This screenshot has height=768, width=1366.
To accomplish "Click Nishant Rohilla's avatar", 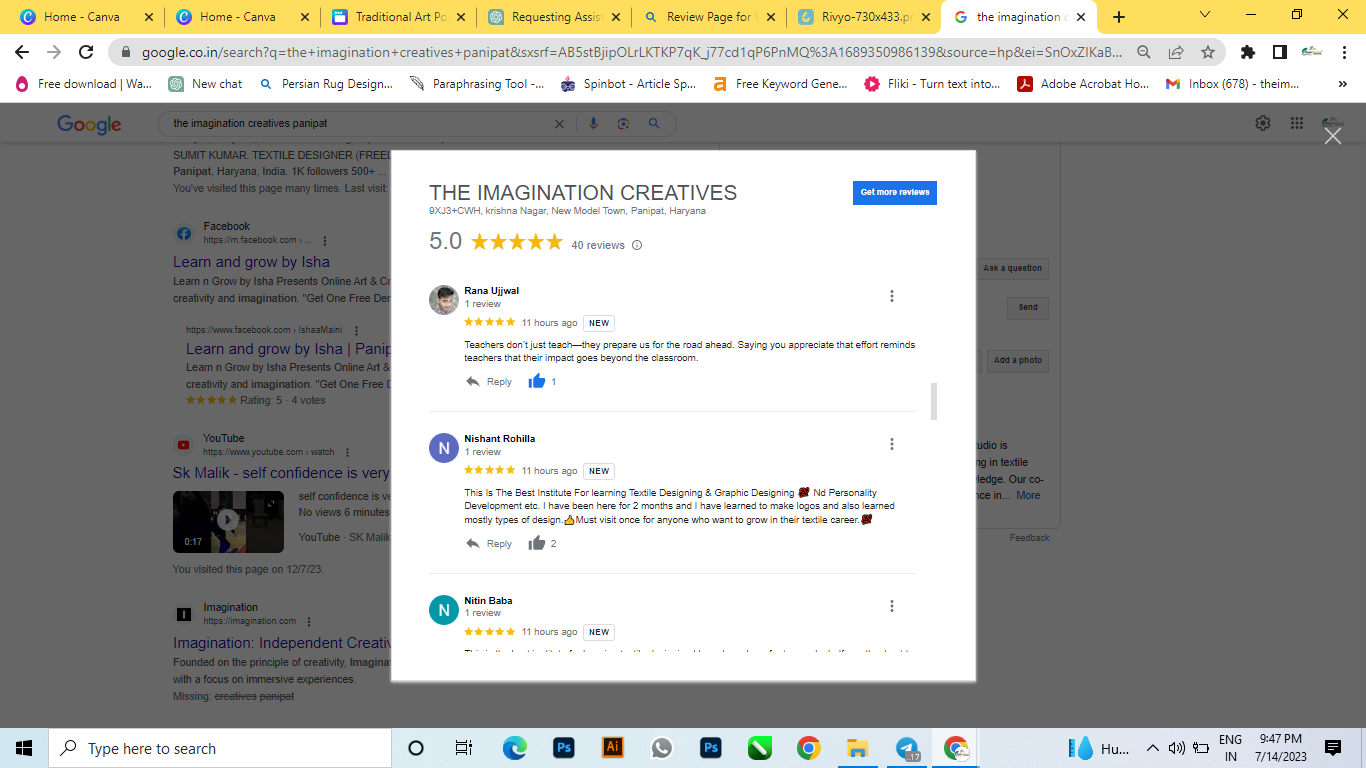I will point(444,448).
